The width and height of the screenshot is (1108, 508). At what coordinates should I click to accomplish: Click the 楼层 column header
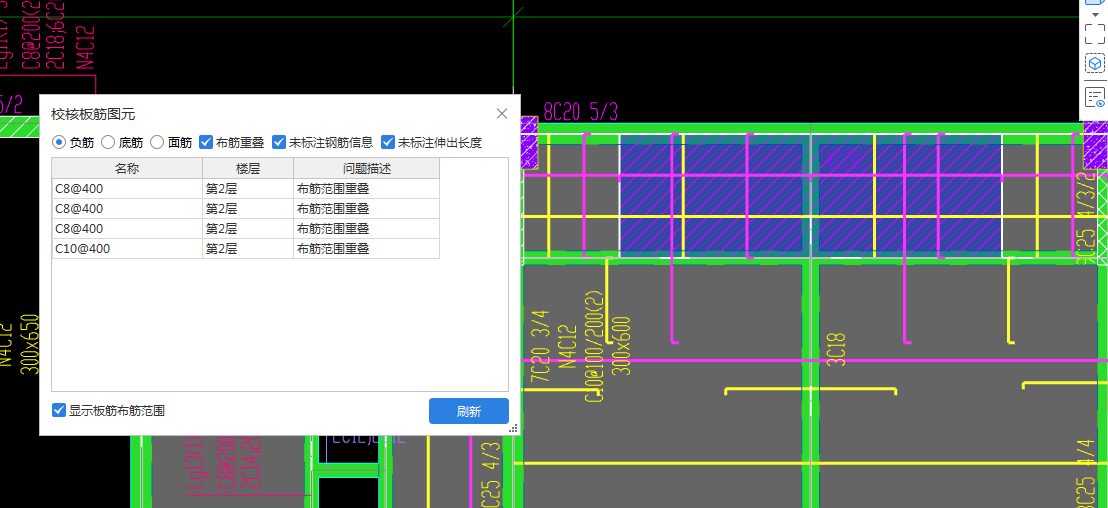(248, 168)
